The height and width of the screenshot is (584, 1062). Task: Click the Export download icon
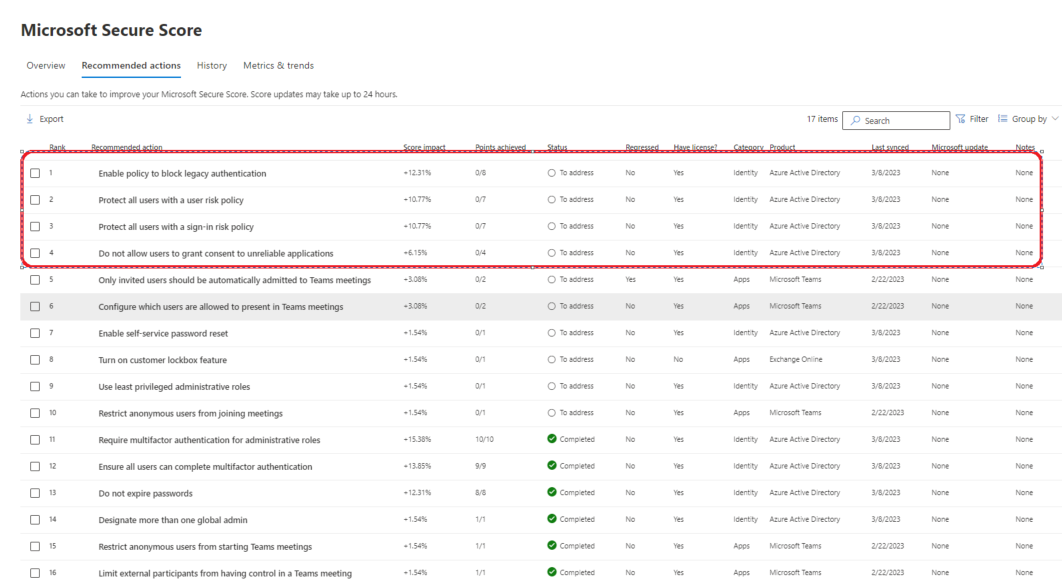pyautogui.click(x=28, y=118)
